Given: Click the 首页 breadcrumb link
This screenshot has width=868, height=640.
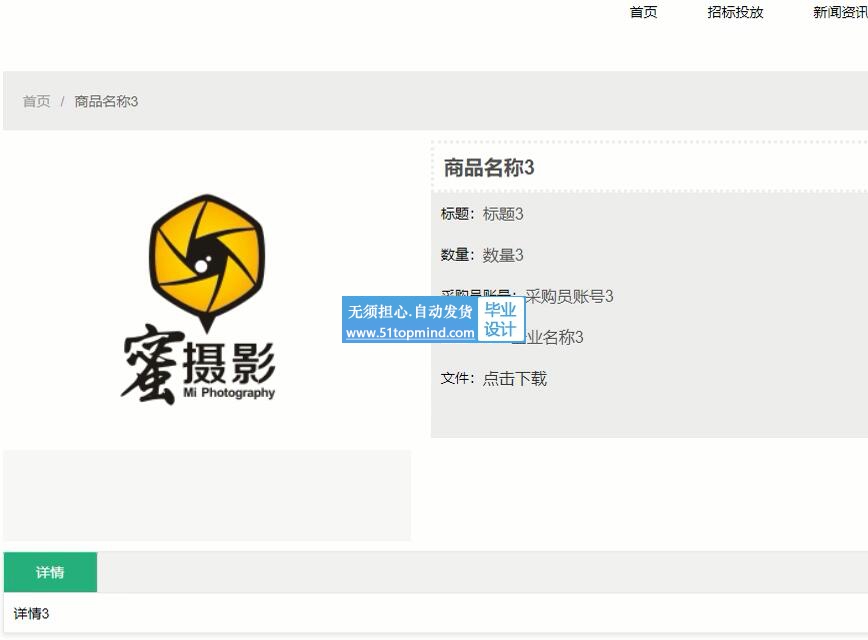Looking at the screenshot, I should 37,101.
